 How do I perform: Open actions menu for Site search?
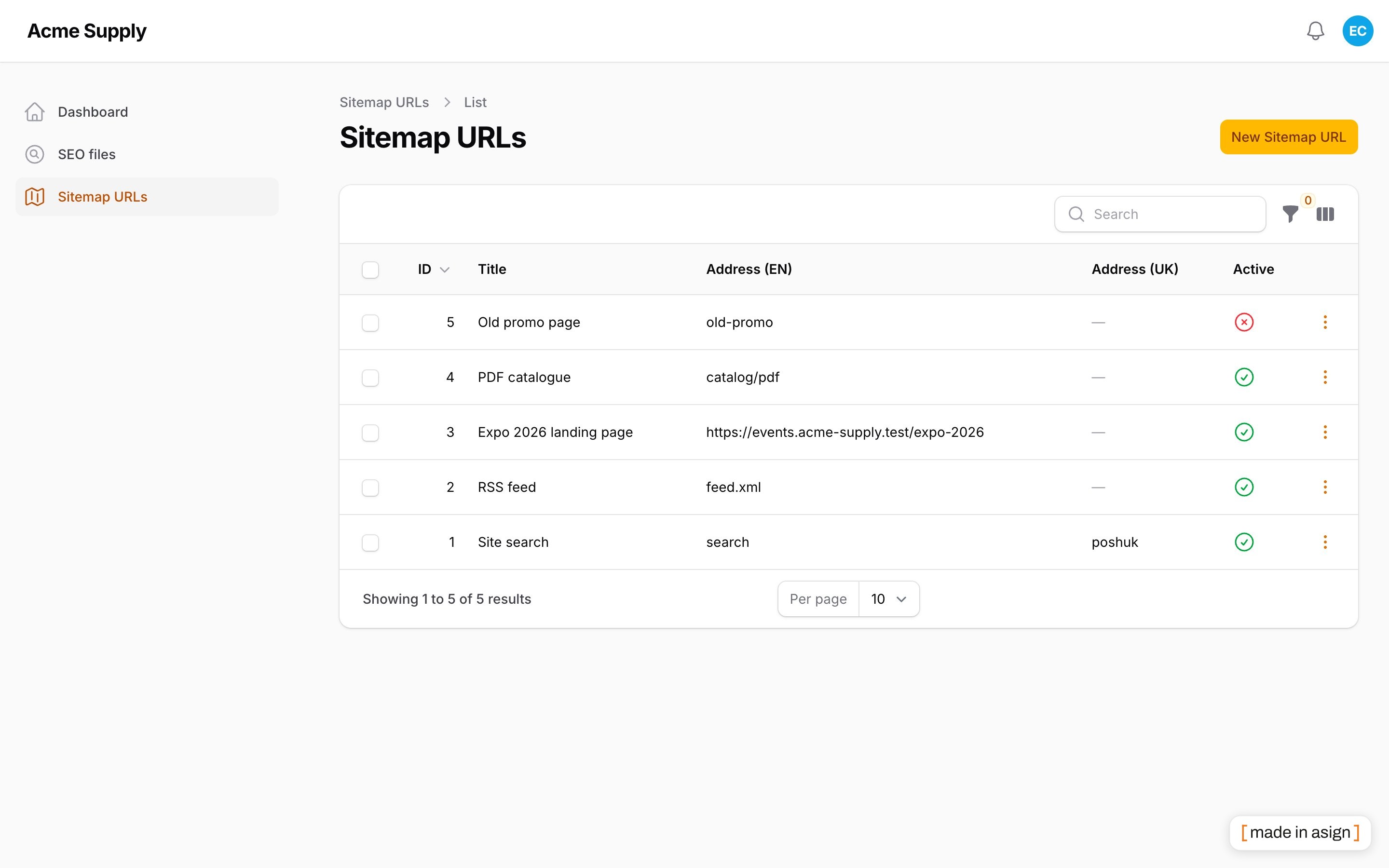1325,542
